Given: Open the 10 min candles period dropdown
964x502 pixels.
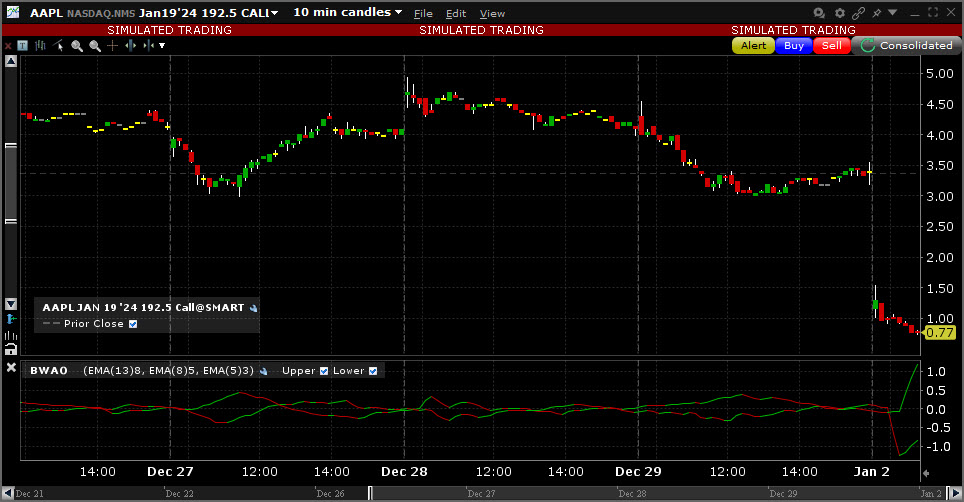Looking at the screenshot, I should (x=347, y=12).
